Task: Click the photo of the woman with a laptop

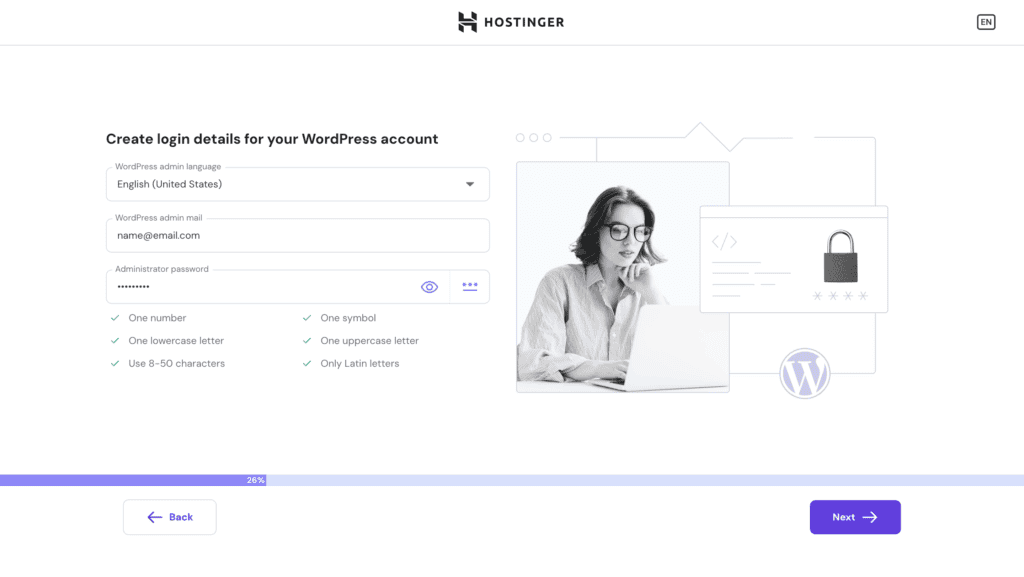Action: click(x=623, y=277)
